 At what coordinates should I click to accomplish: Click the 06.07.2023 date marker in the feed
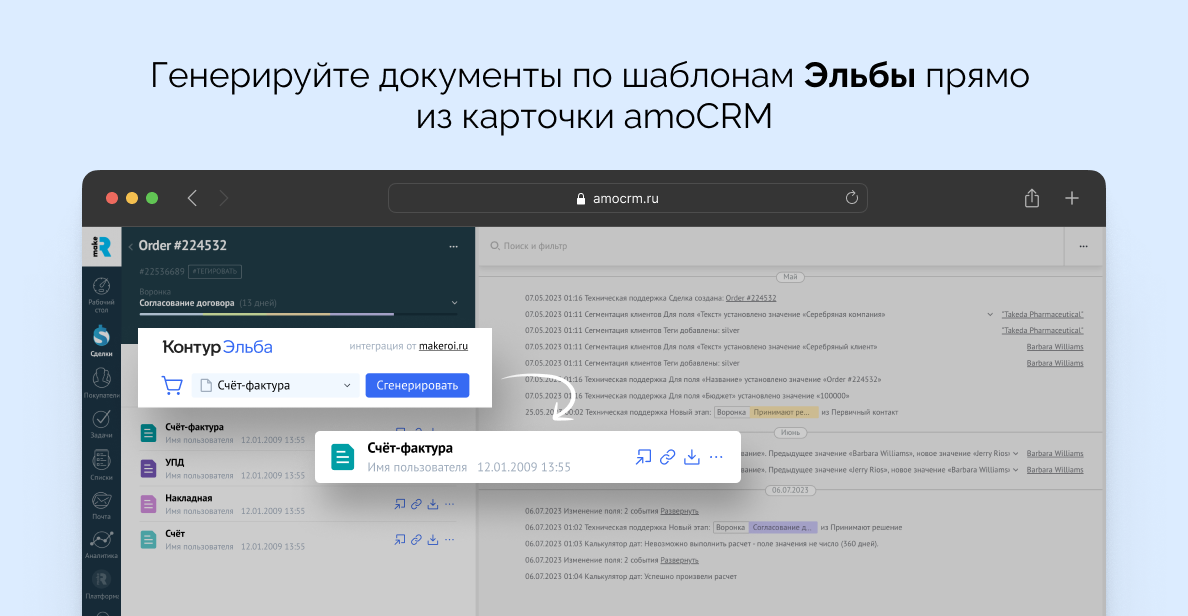[x=790, y=490]
